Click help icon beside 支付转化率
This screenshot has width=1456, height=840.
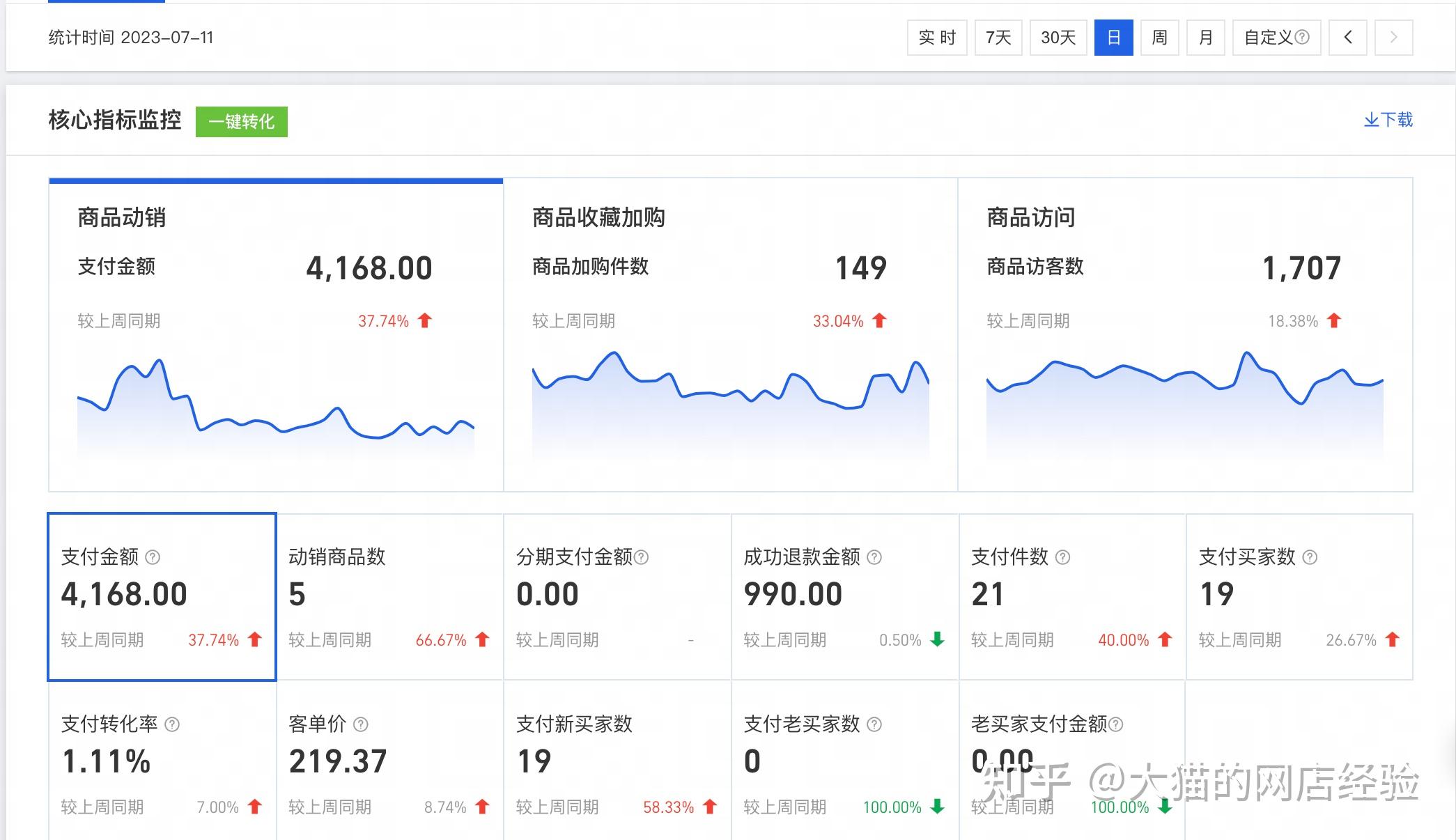coord(172,724)
